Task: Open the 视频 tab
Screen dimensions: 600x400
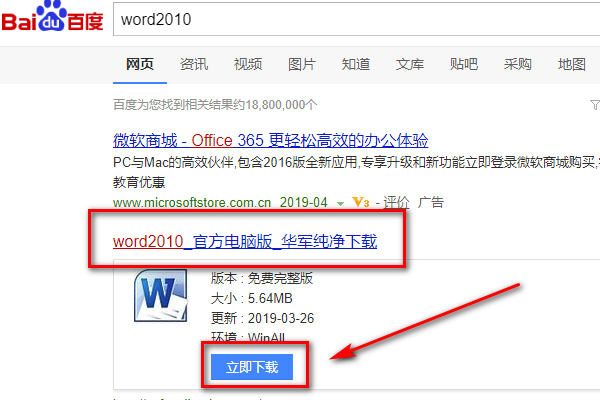Action: pyautogui.click(x=248, y=64)
